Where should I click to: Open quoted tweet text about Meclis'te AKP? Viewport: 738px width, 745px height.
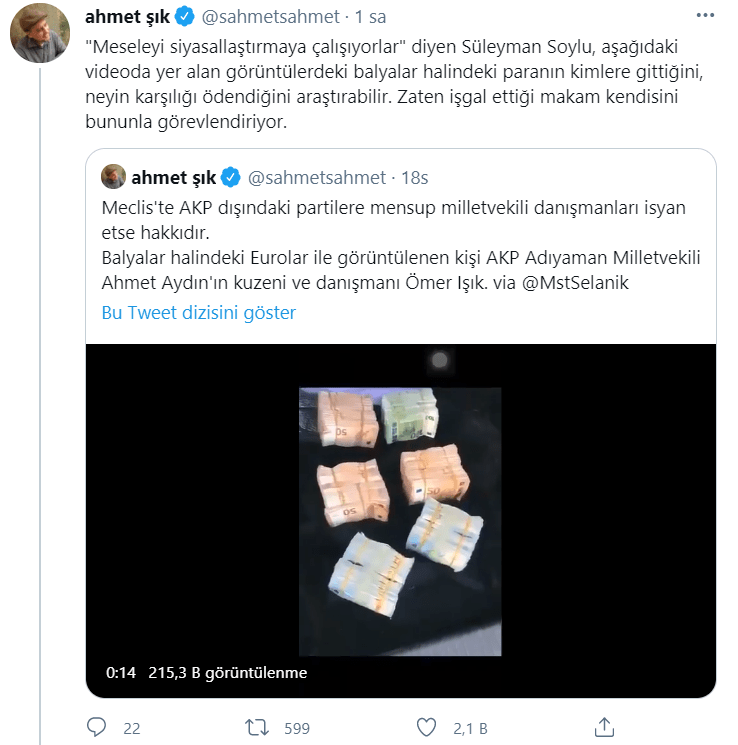[x=401, y=245]
